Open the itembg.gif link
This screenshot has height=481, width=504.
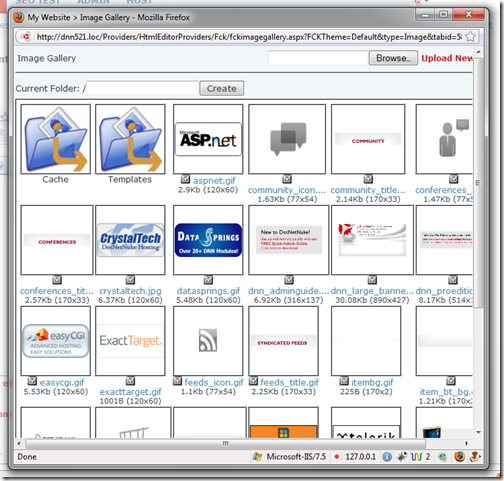coord(372,382)
